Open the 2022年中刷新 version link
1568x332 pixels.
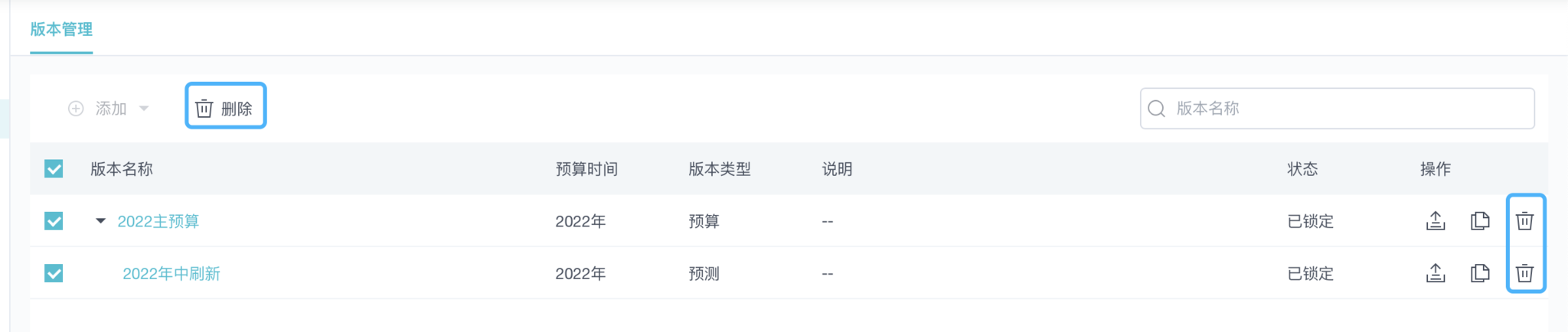coord(171,273)
